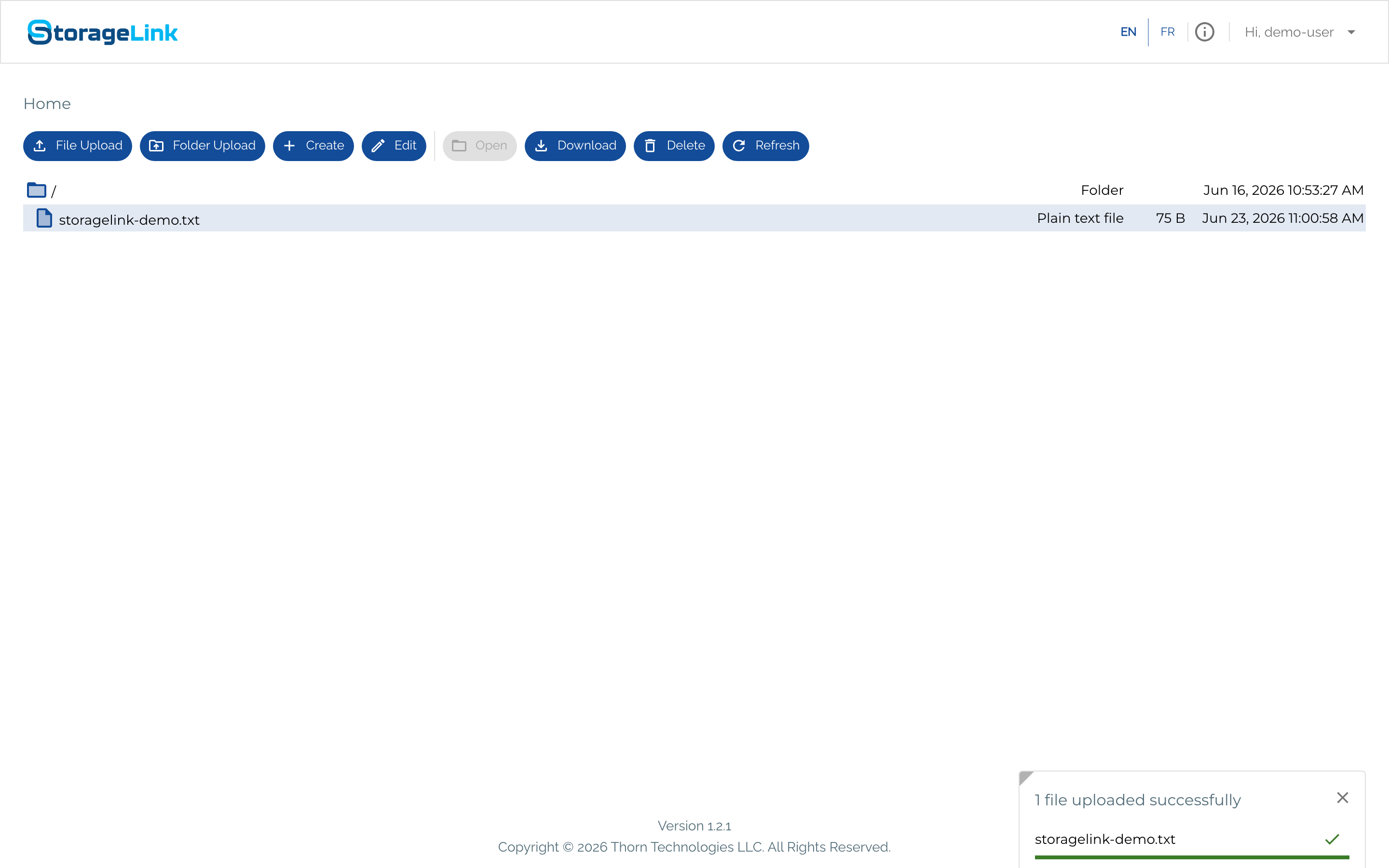
Task: Delete the selected file
Action: 674,146
